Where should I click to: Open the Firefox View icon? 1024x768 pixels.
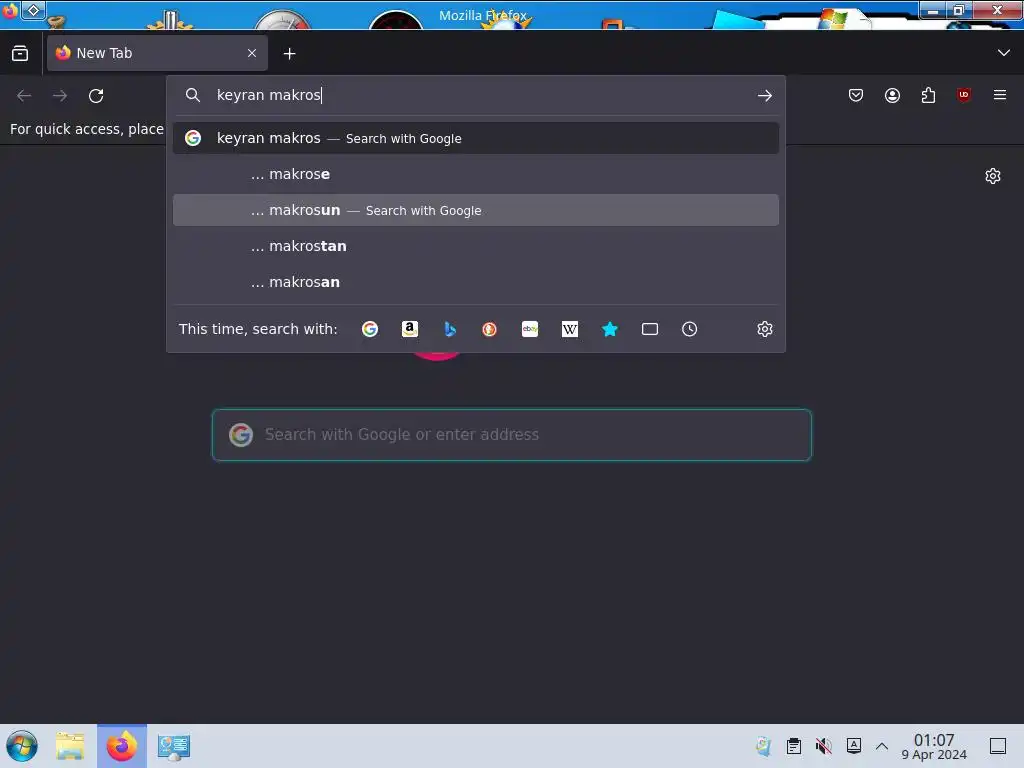[20, 54]
